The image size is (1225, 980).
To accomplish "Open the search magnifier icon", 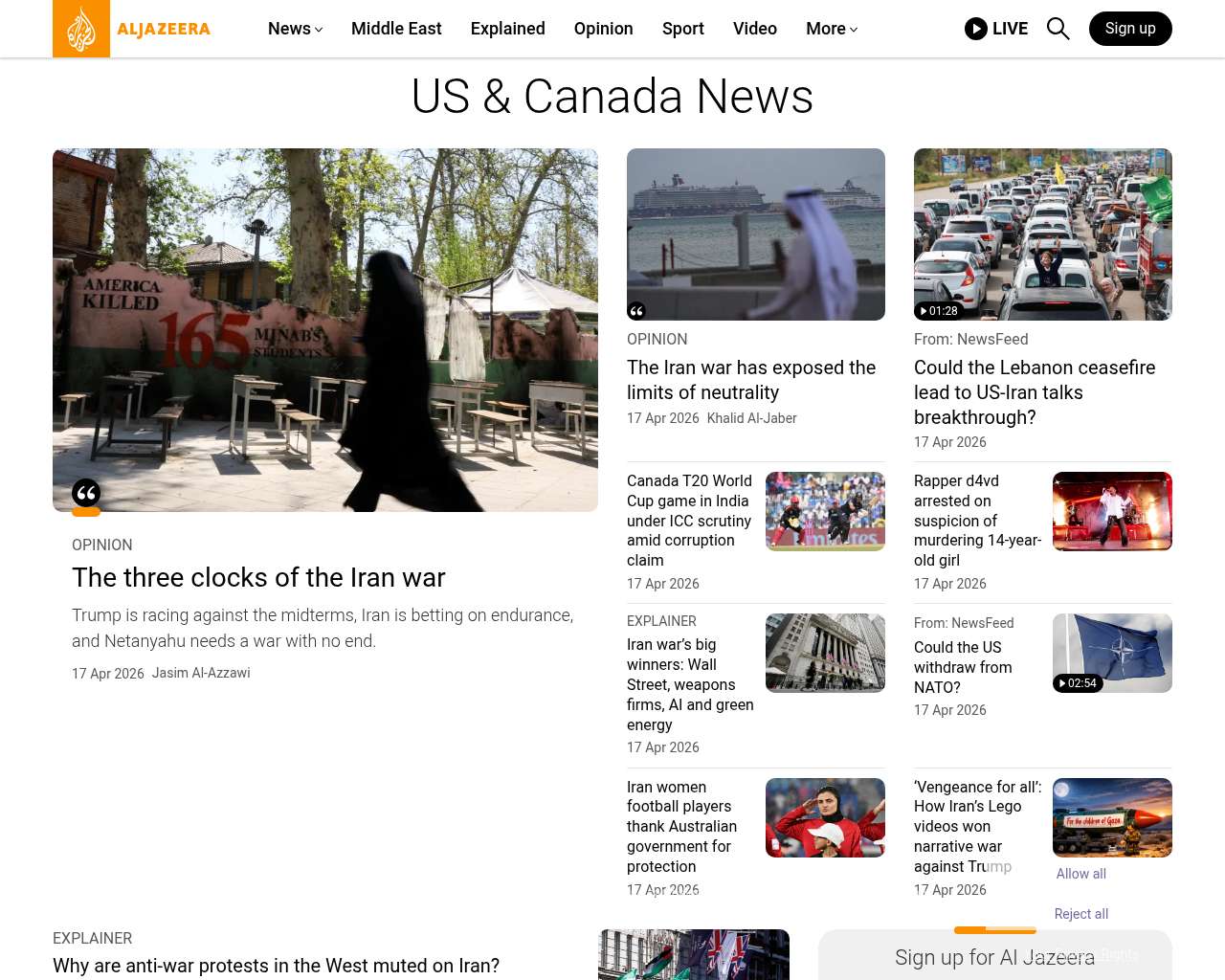I will point(1058,29).
